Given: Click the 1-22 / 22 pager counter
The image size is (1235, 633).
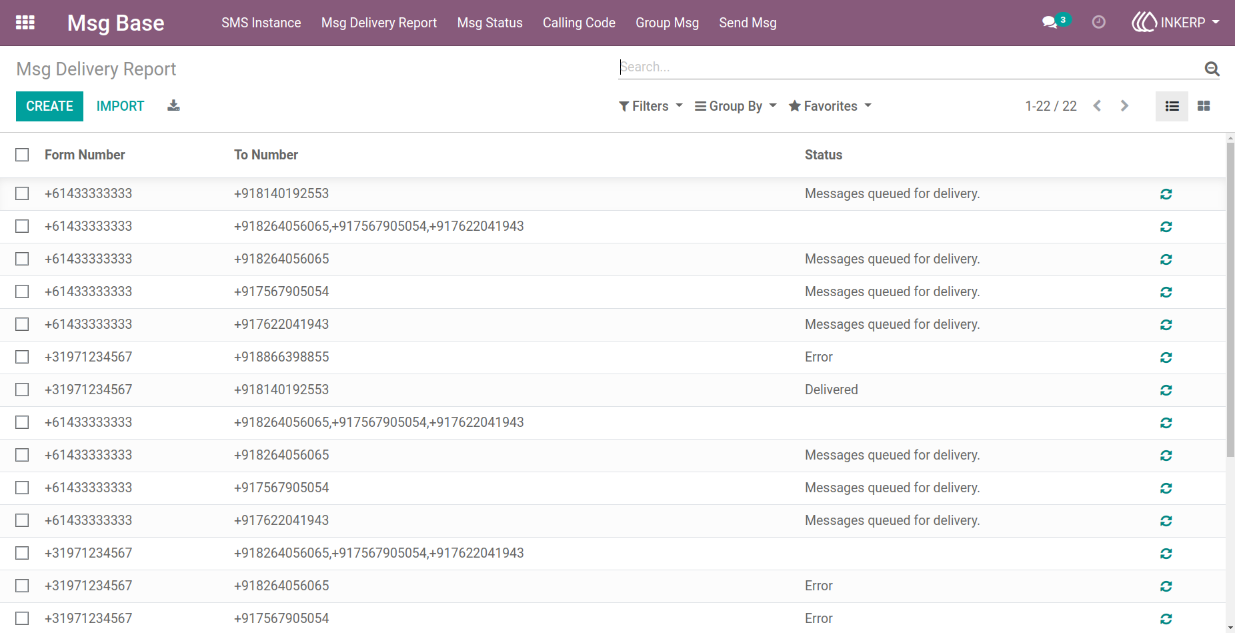Looking at the screenshot, I should point(1051,106).
